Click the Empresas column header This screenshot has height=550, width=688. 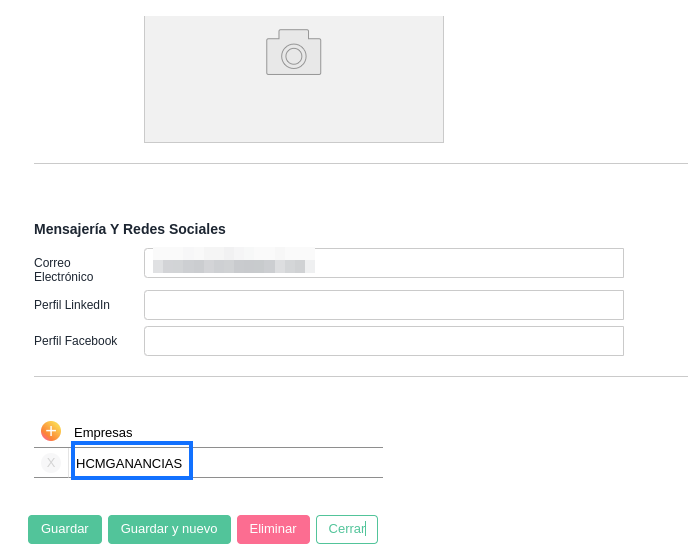103,433
